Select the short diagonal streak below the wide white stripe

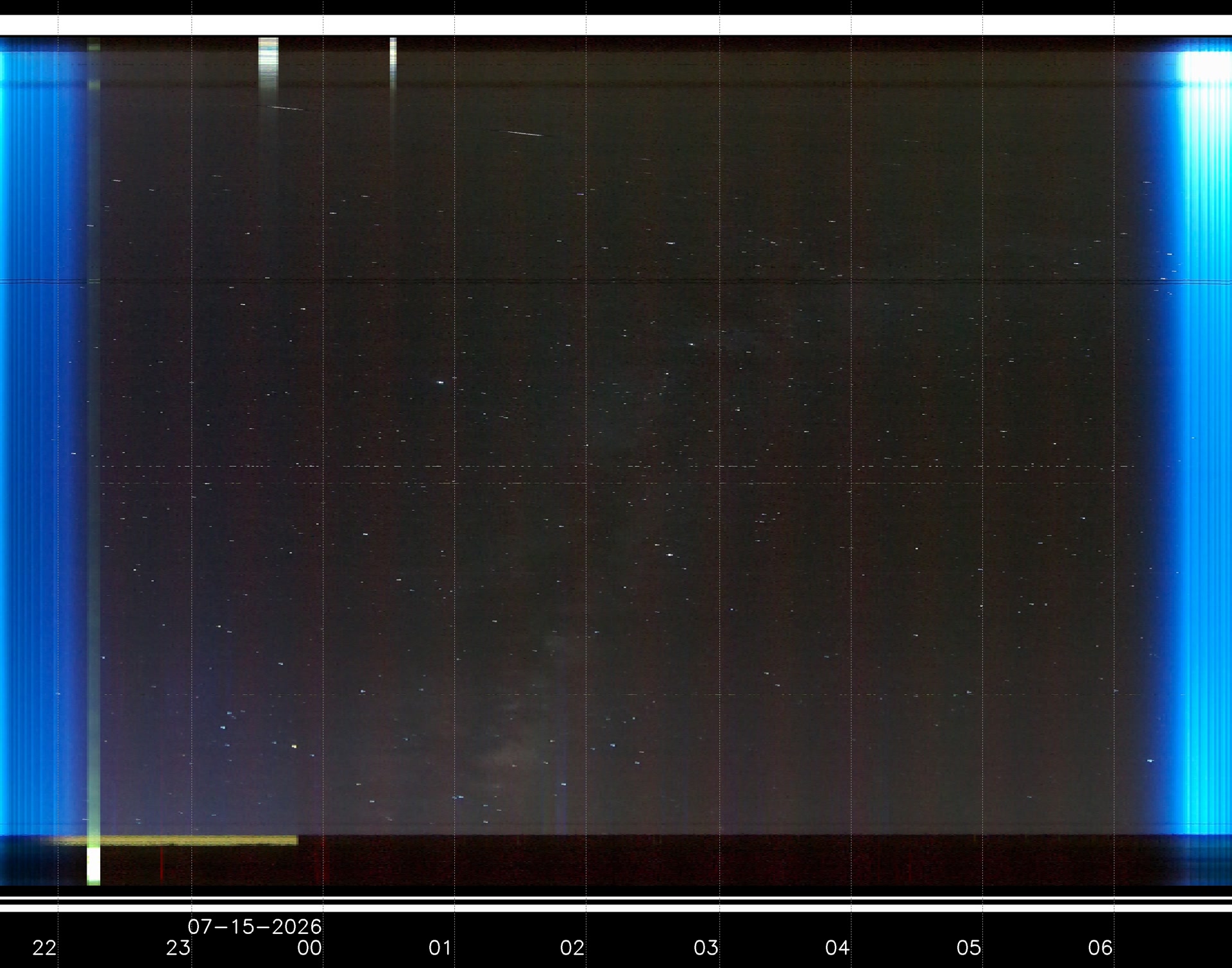point(287,108)
